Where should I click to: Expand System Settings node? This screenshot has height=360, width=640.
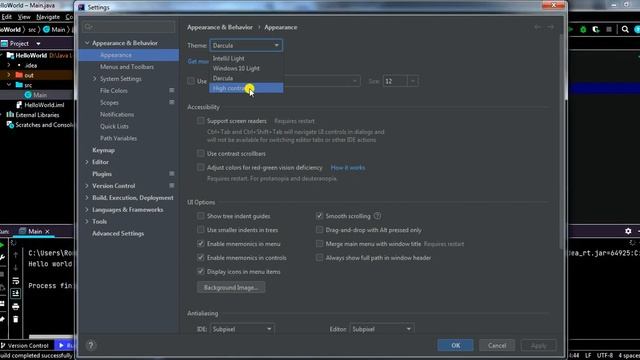coord(95,78)
